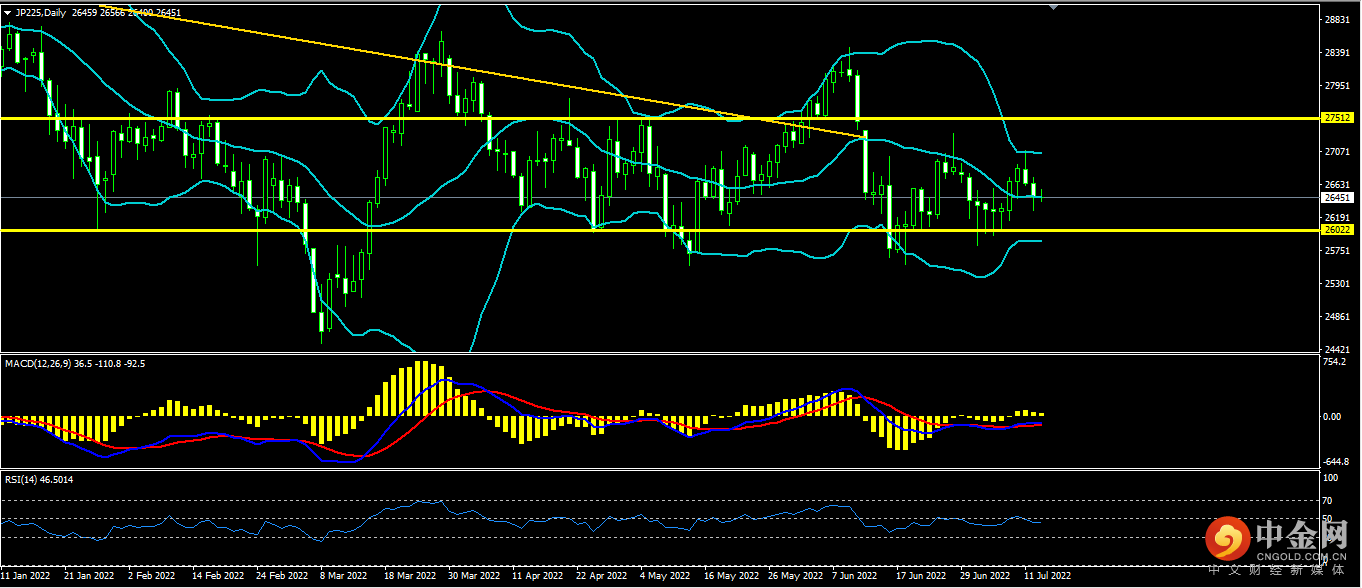The height and width of the screenshot is (588, 1362).
Task: Click the 24861 value on price axis
Action: click(x=1336, y=317)
